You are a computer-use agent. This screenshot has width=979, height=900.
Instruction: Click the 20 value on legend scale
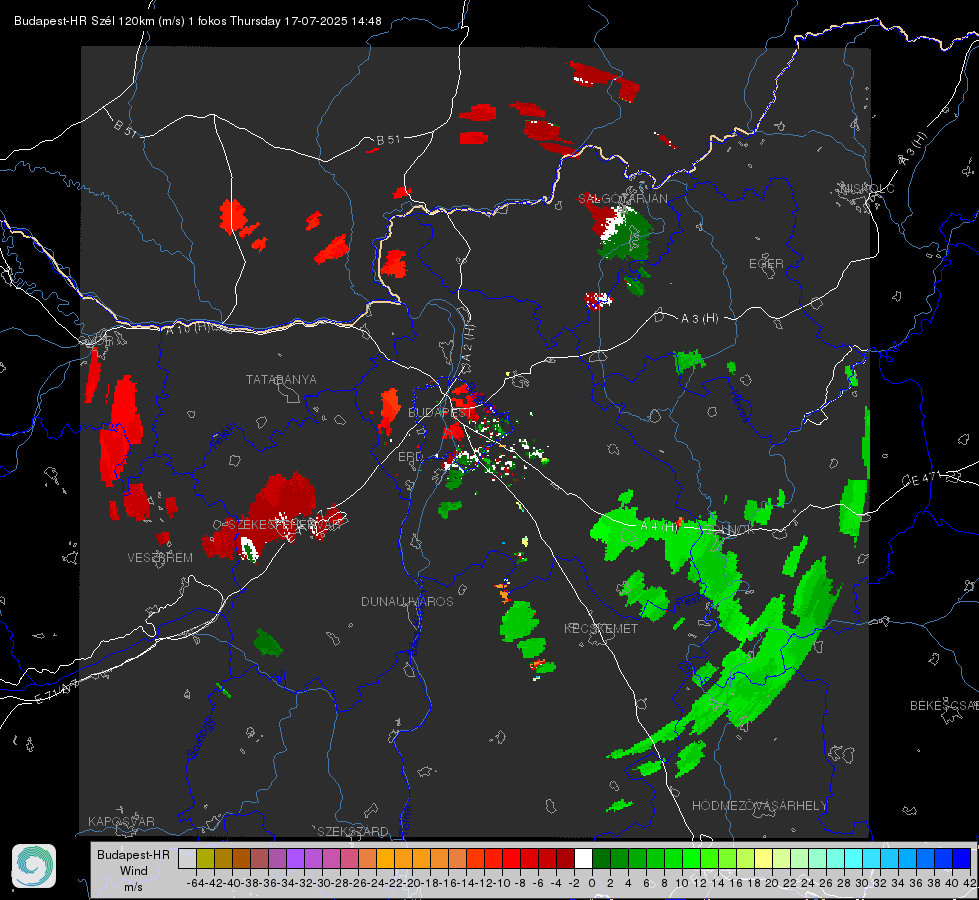coord(772,883)
